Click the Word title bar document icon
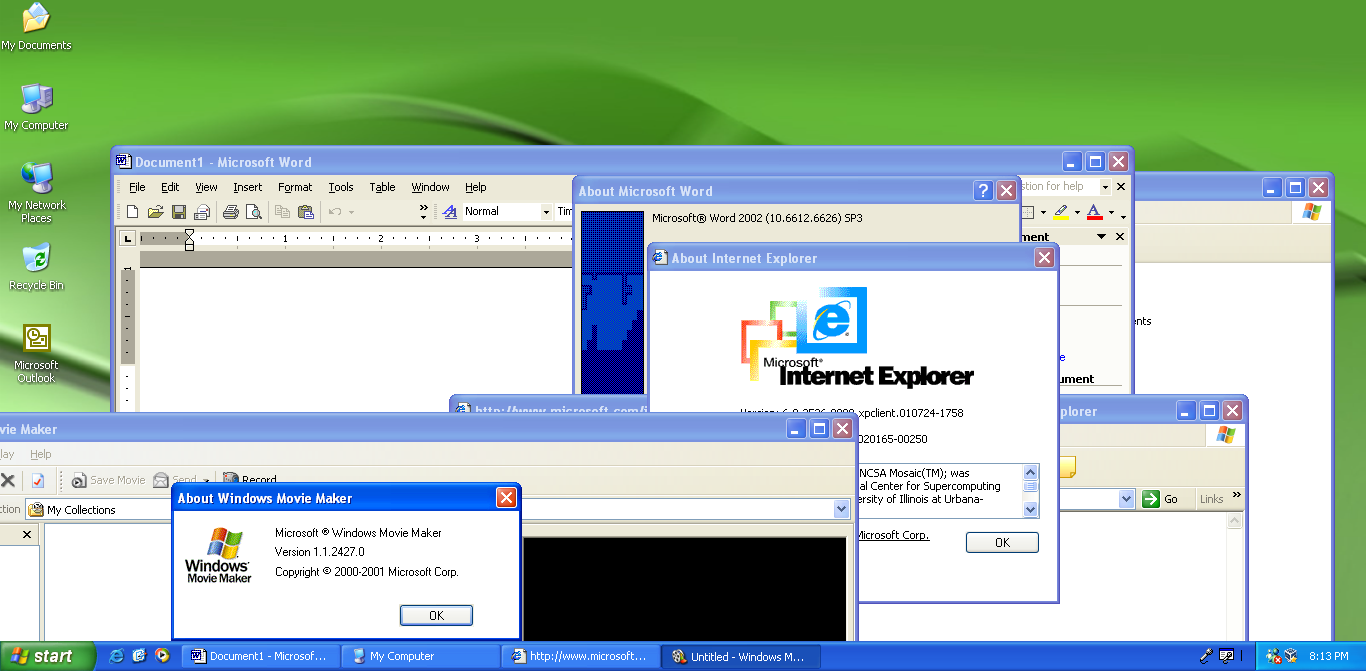 124,161
